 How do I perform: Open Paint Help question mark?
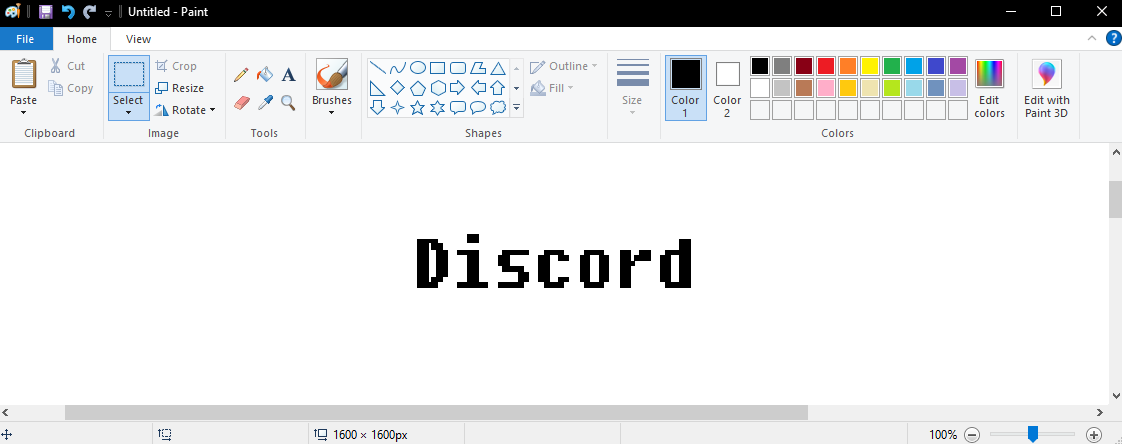[1113, 39]
